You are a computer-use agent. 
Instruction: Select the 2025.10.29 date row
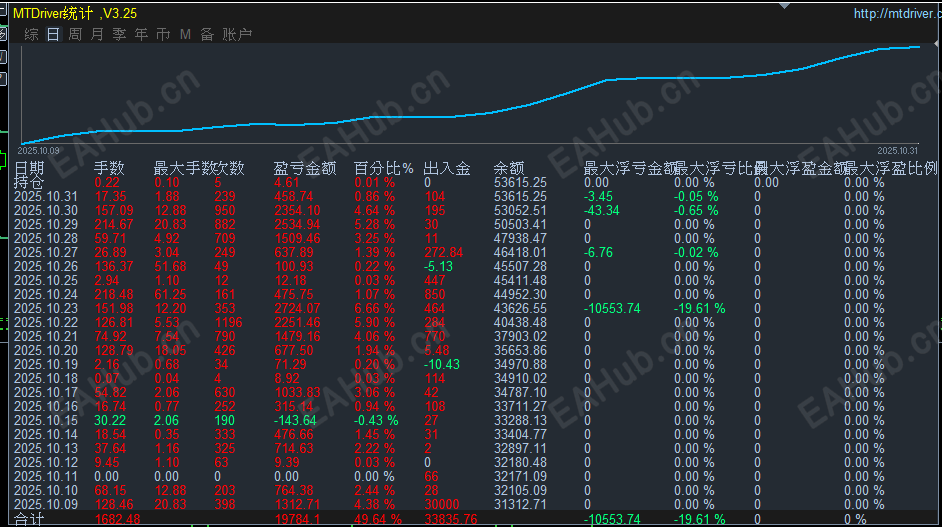click(x=46, y=224)
